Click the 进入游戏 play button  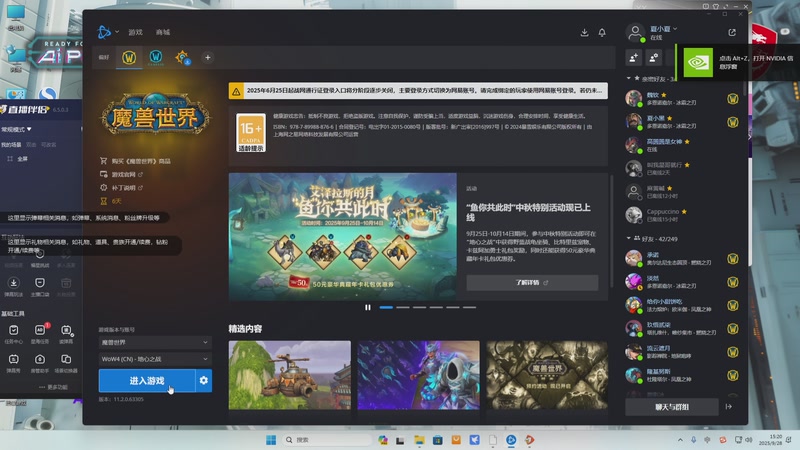147,381
